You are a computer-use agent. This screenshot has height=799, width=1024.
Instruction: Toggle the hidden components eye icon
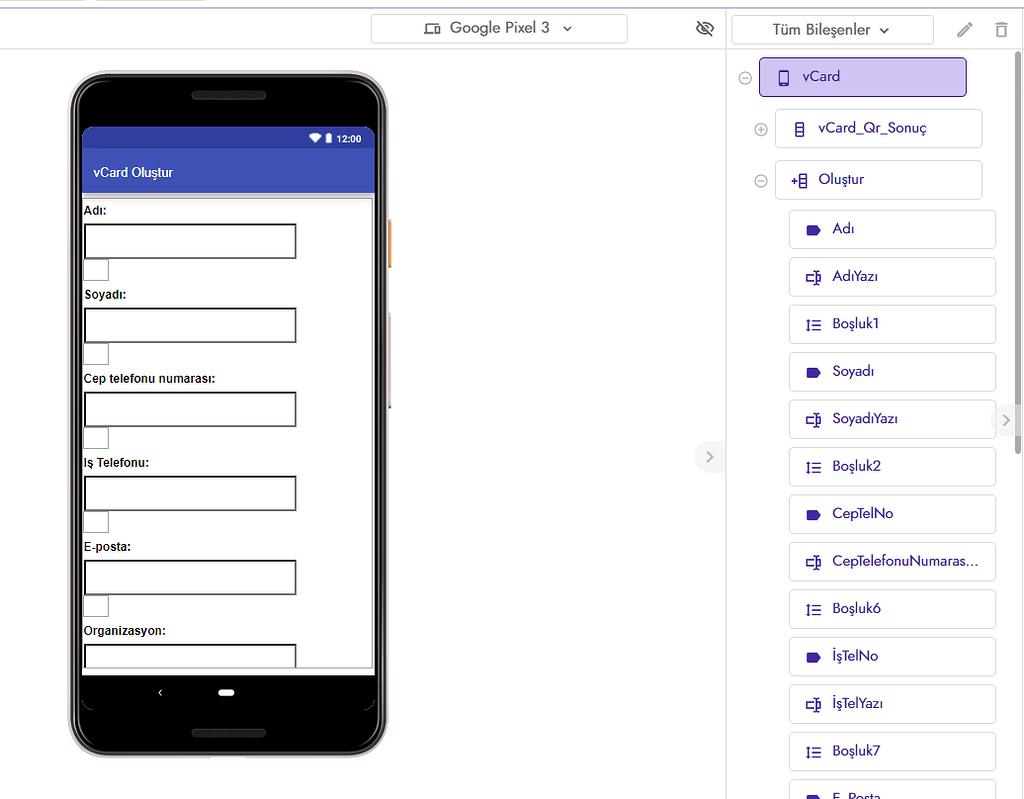(705, 28)
